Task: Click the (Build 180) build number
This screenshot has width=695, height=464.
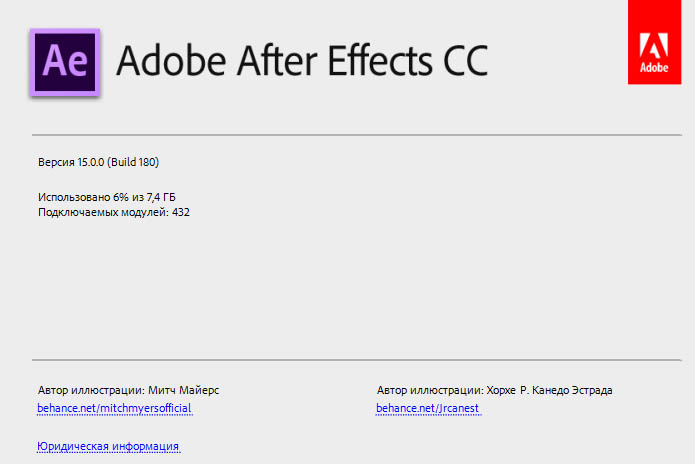Action: pyautogui.click(x=133, y=162)
